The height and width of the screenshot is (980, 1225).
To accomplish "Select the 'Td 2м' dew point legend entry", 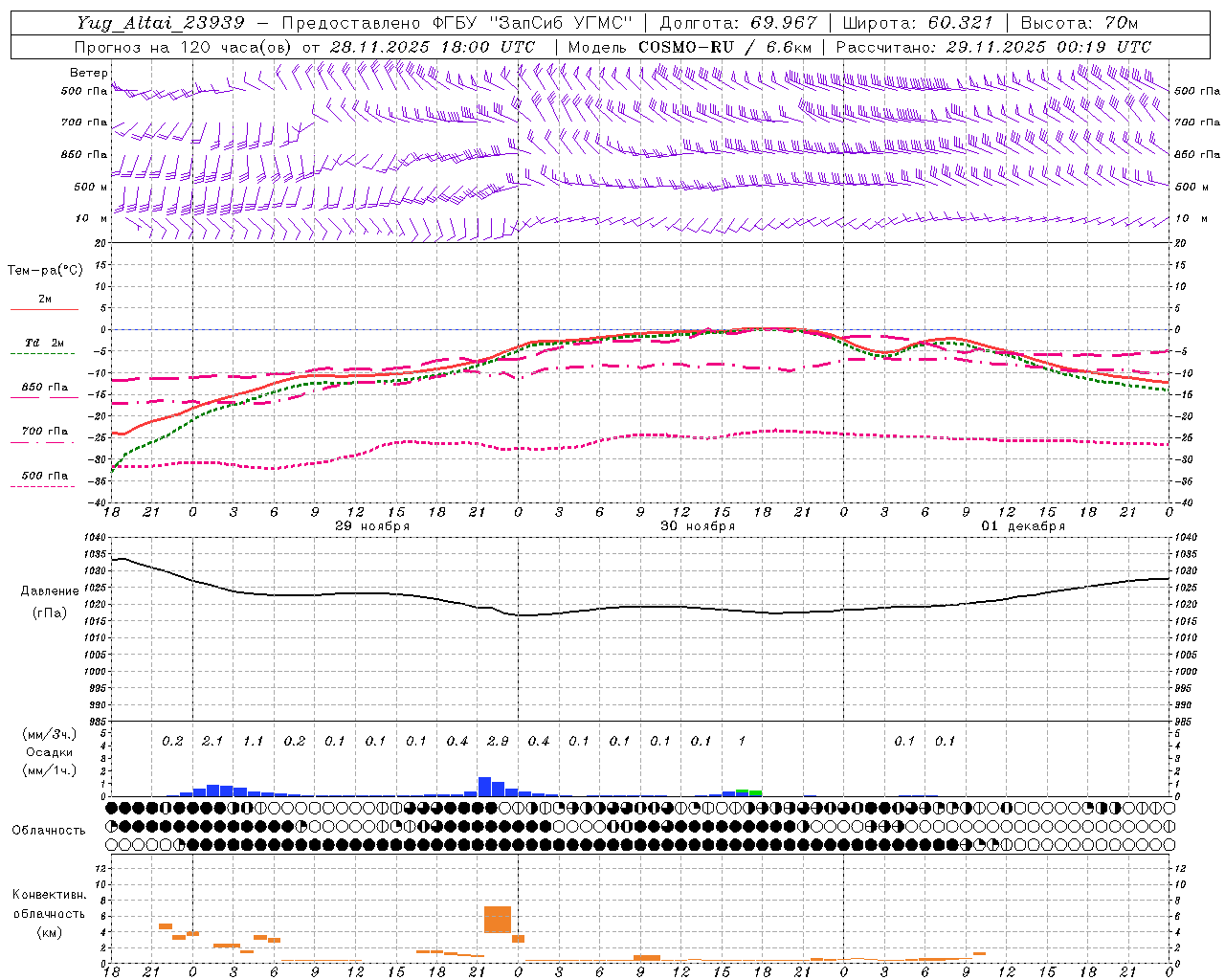I will pos(44,343).
